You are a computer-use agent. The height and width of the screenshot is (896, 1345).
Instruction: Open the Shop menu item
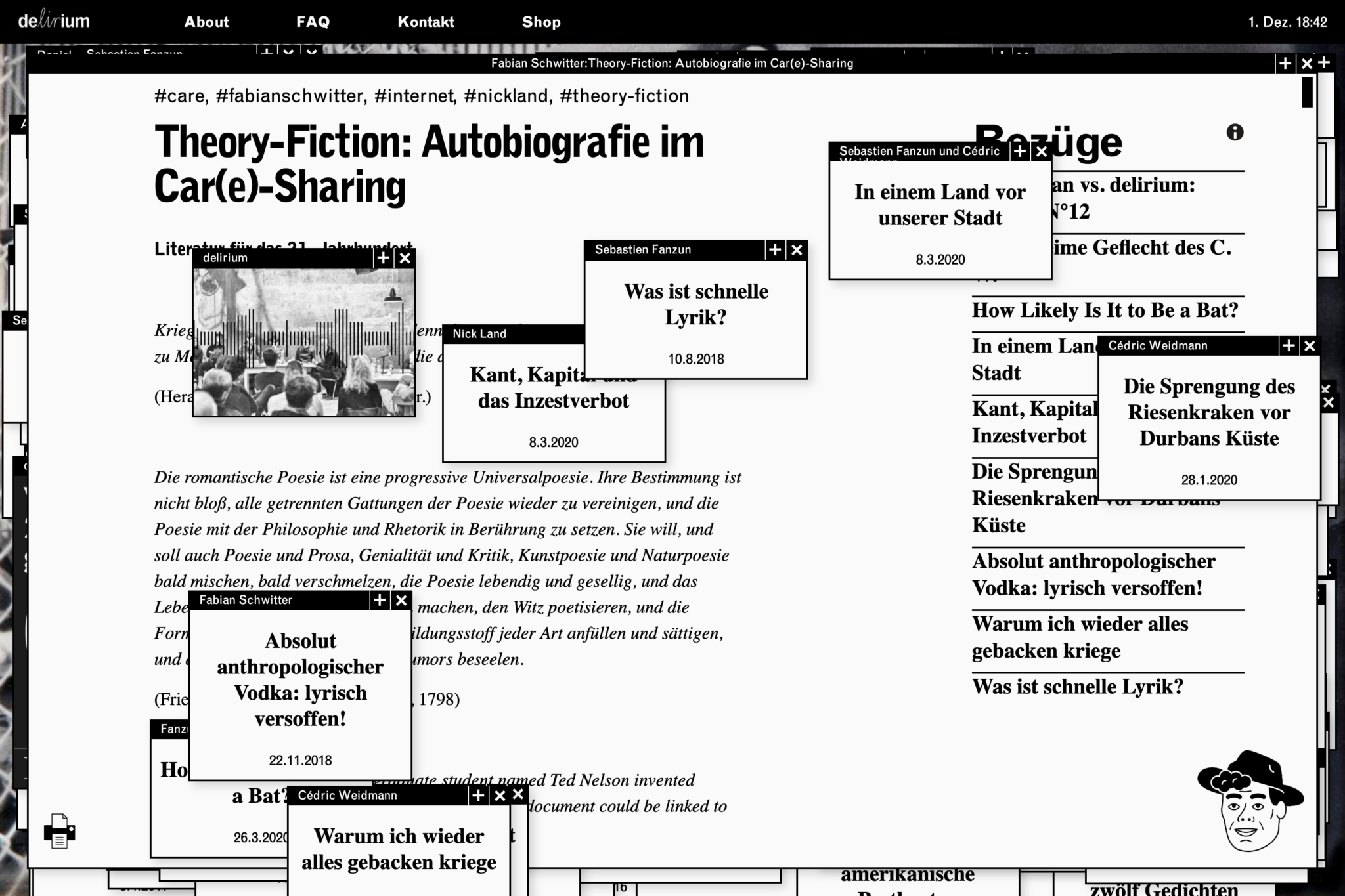coord(541,22)
